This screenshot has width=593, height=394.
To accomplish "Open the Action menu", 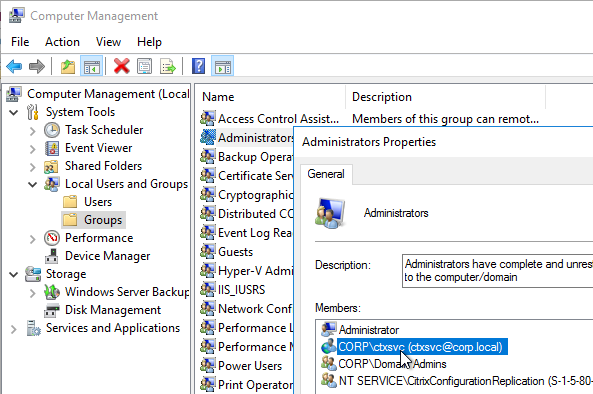I will click(x=62, y=42).
